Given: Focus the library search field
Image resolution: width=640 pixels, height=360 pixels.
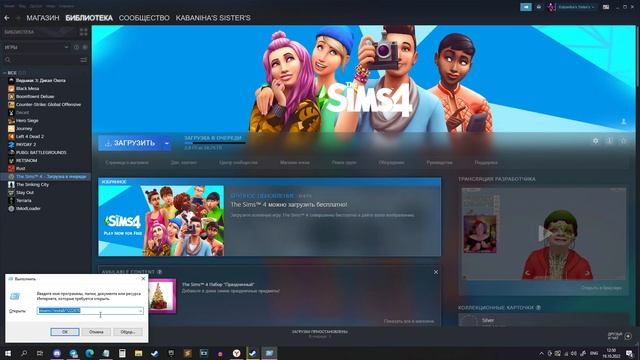Looking at the screenshot, I should pos(41,60).
